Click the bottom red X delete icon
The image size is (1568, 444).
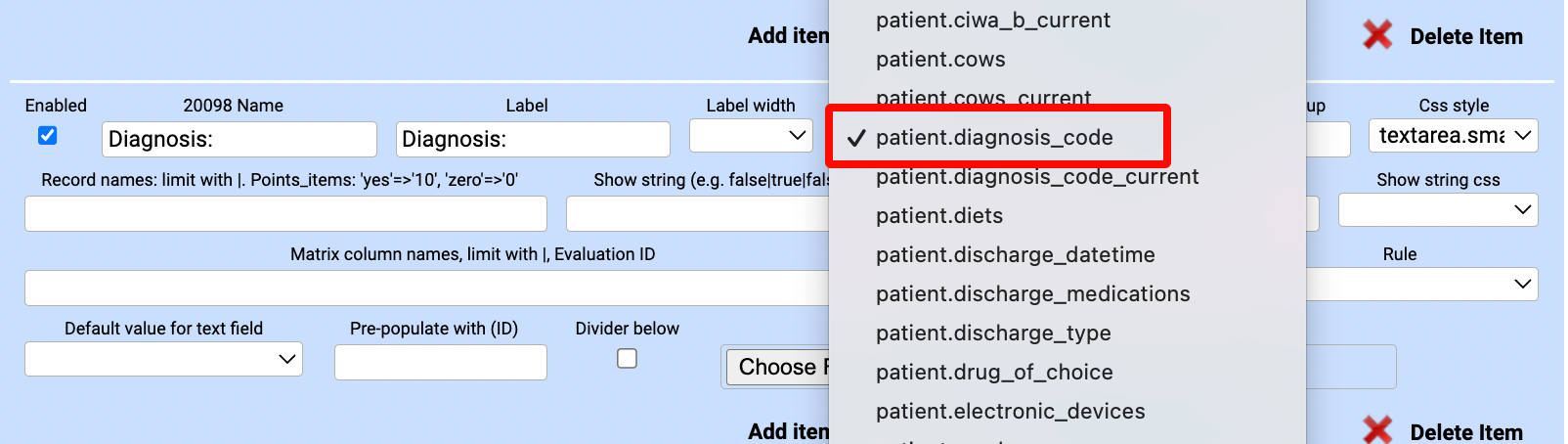point(1377,430)
